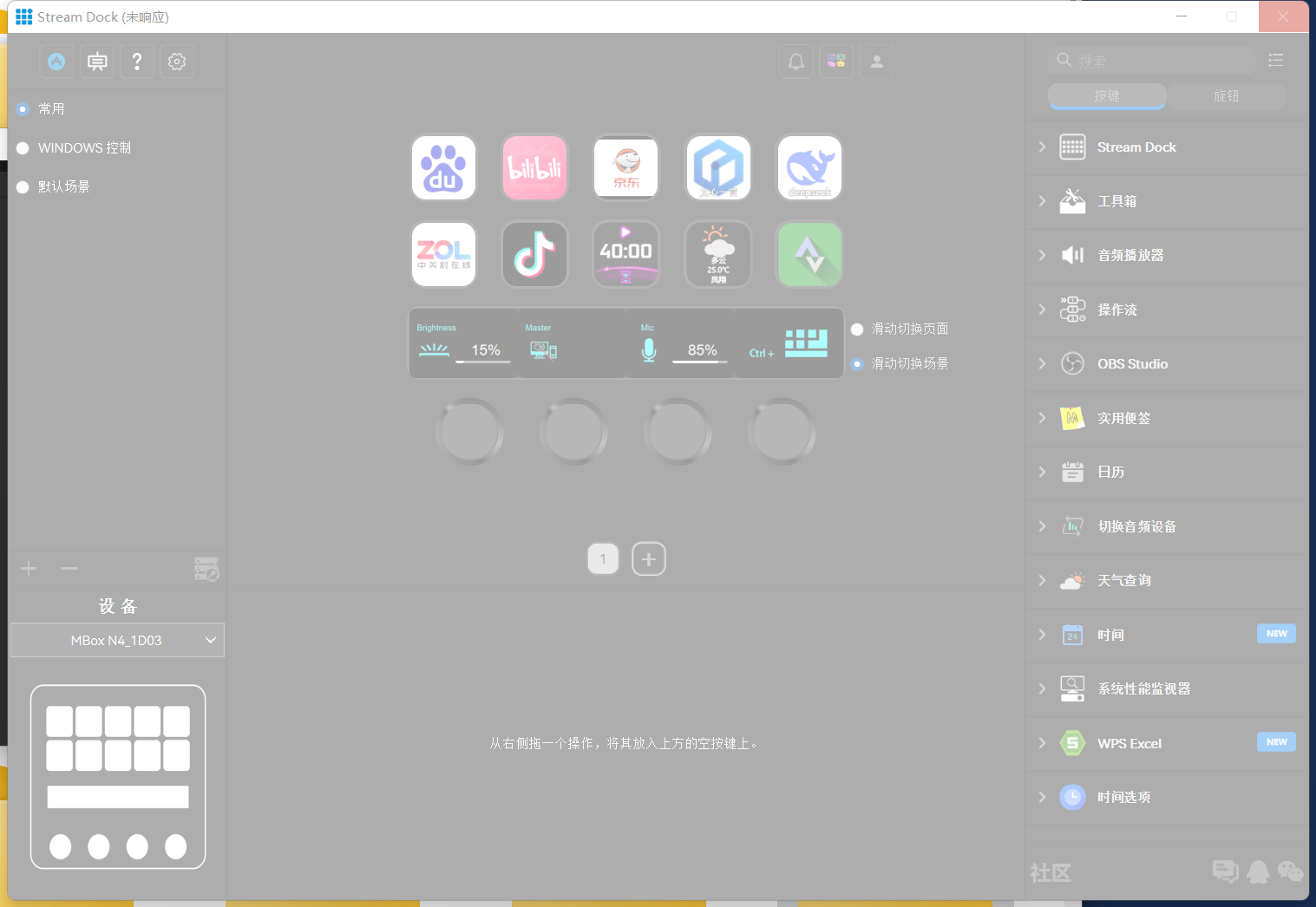Open the help question mark icon
Viewport: 1316px width, 907px height.
coord(137,62)
